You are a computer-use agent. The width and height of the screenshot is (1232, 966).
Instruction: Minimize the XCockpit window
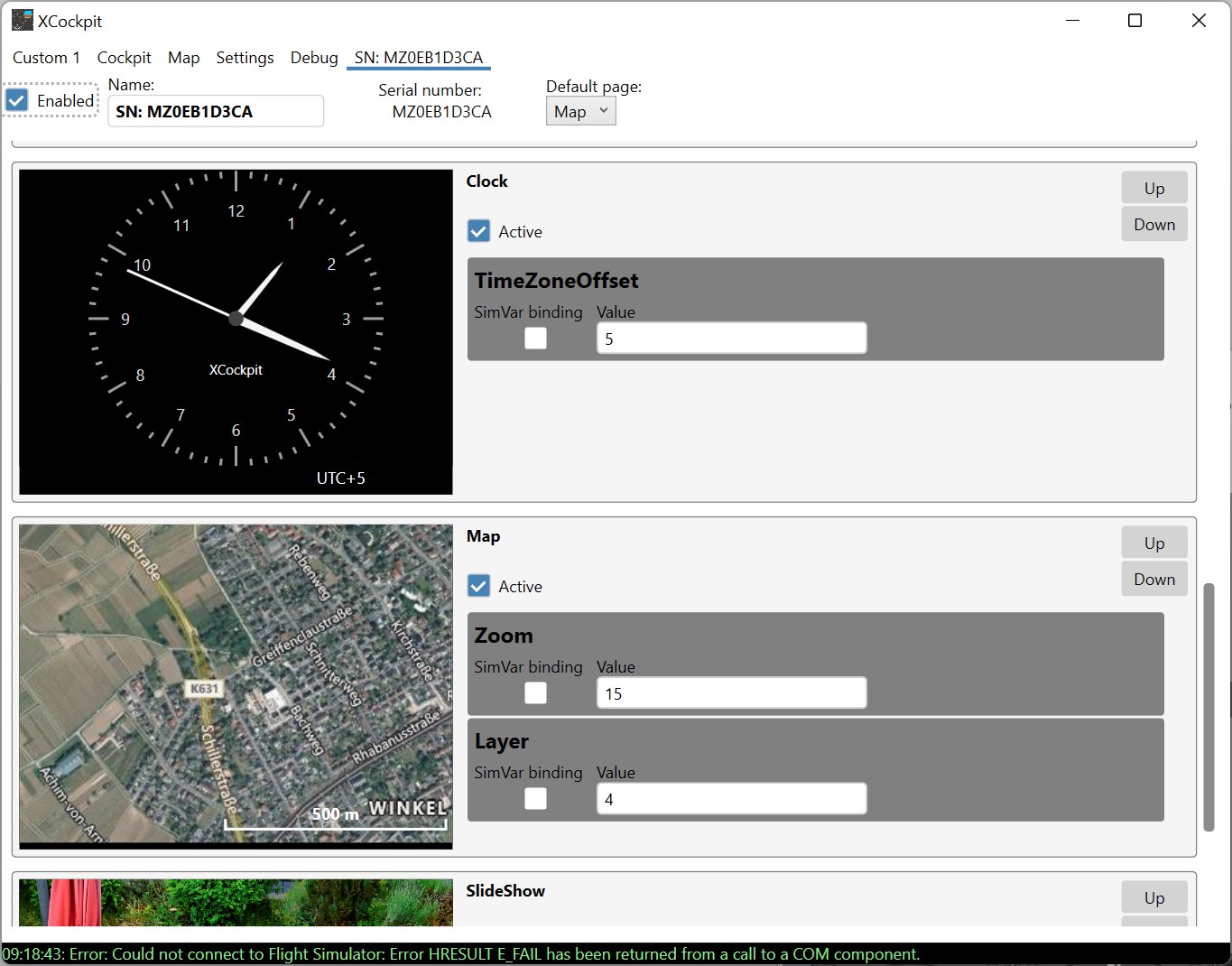point(1072,20)
